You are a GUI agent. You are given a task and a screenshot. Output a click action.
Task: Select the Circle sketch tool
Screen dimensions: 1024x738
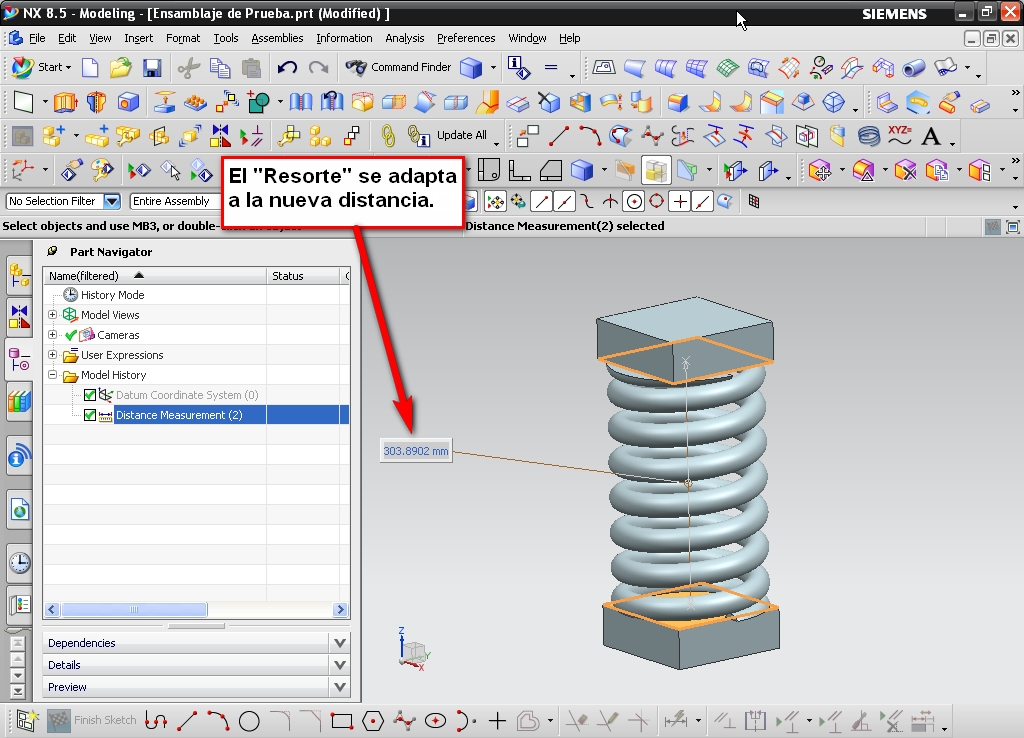[249, 720]
